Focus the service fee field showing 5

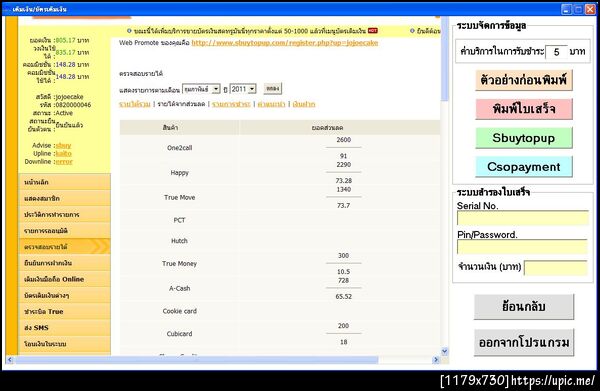coord(556,52)
